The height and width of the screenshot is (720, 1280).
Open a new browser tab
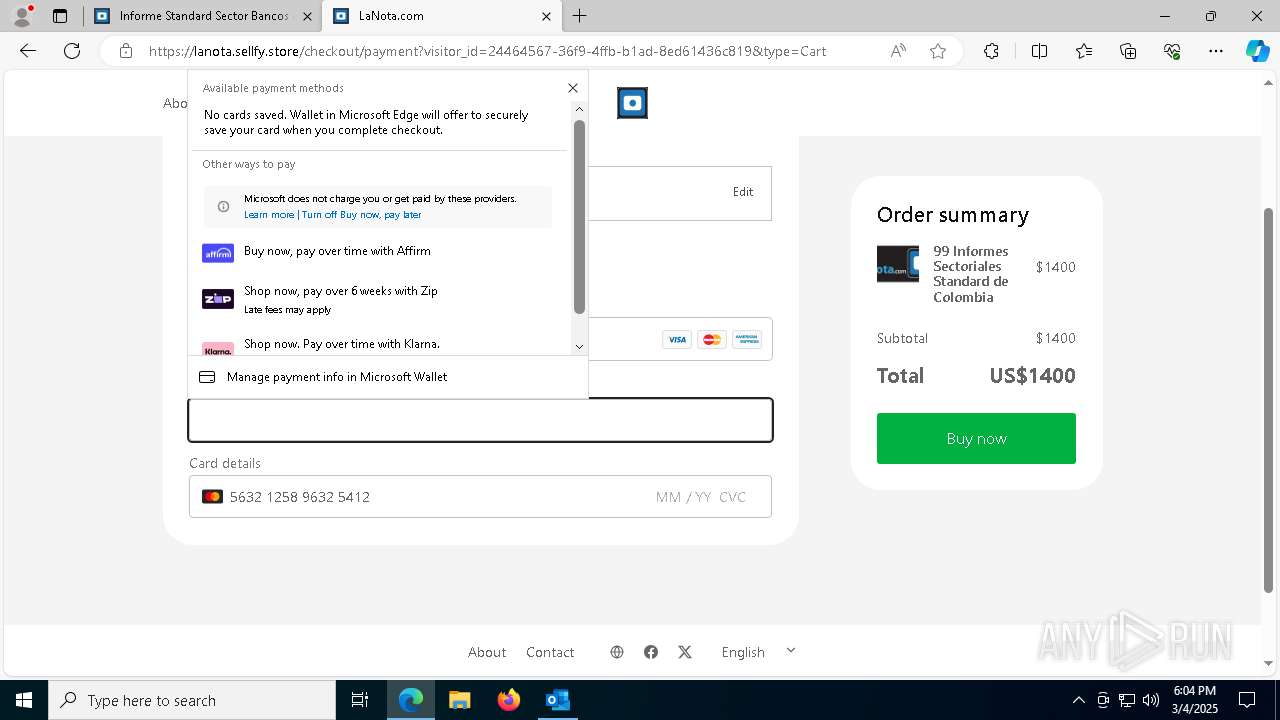pyautogui.click(x=580, y=16)
